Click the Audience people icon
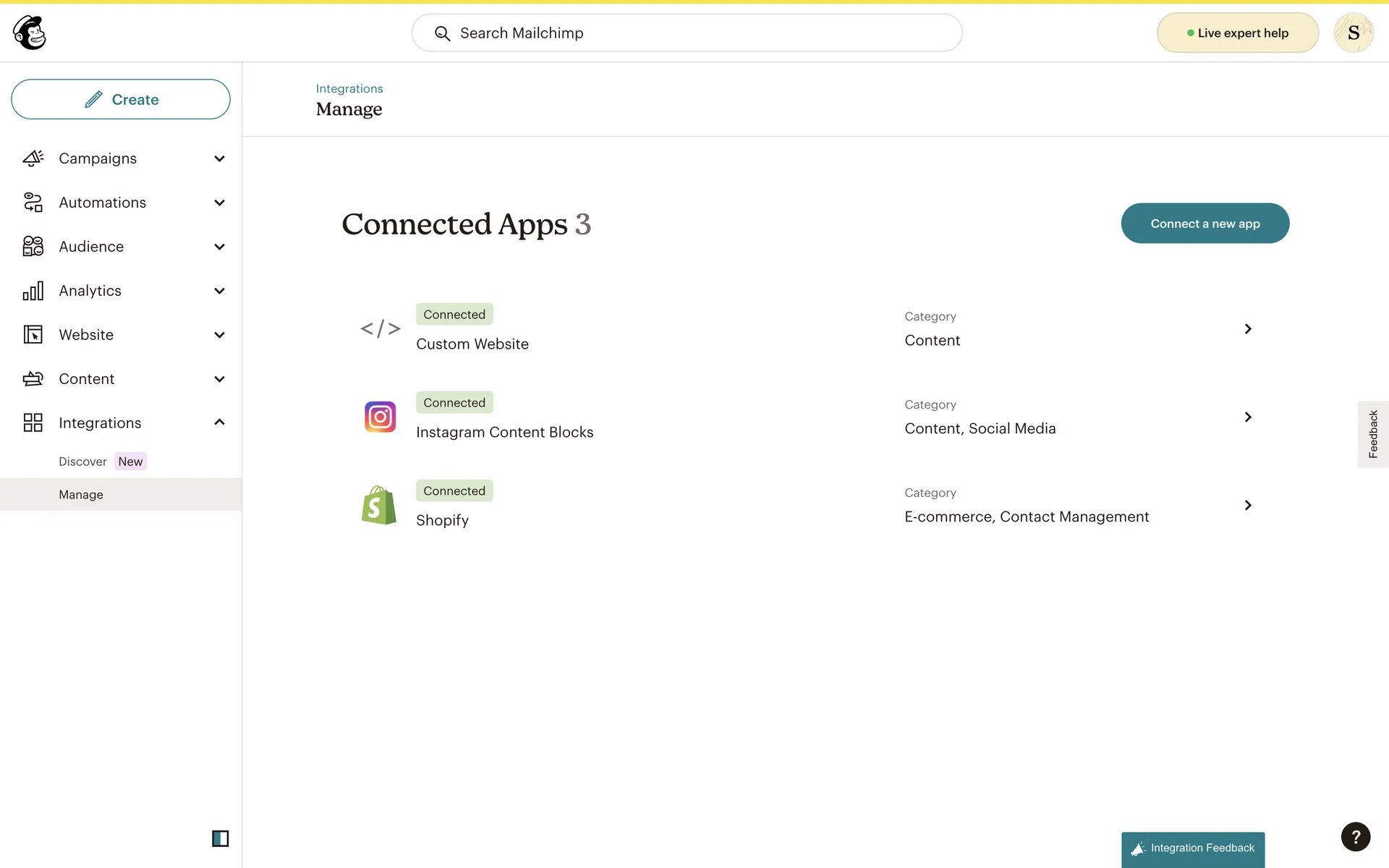The width and height of the screenshot is (1389, 868). [x=33, y=247]
